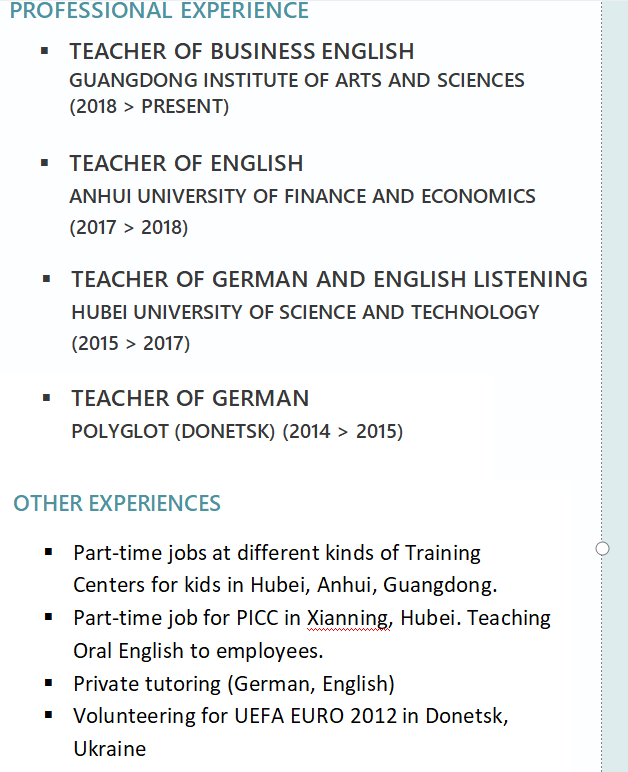The height and width of the screenshot is (772, 628).
Task: Click the (2015 > 2017) date text
Action: [x=130, y=343]
